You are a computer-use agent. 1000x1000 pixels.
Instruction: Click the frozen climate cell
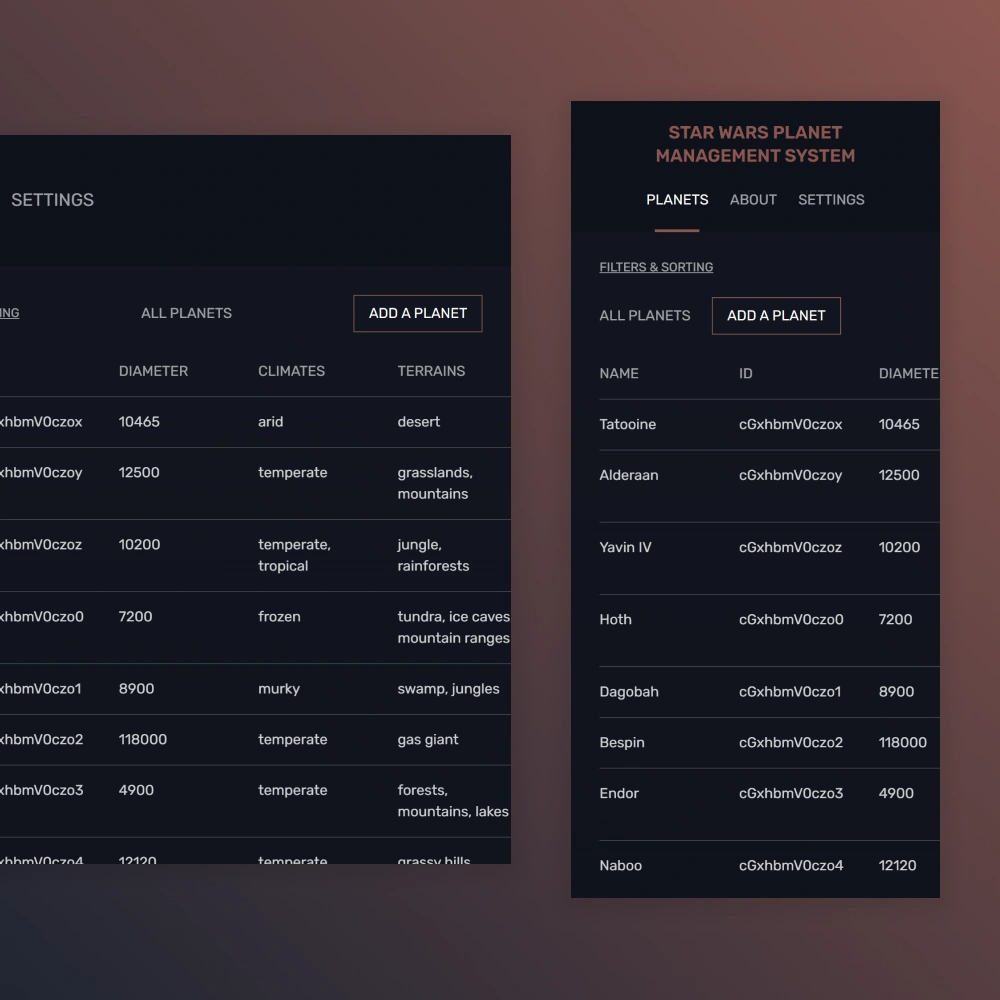[279, 617]
